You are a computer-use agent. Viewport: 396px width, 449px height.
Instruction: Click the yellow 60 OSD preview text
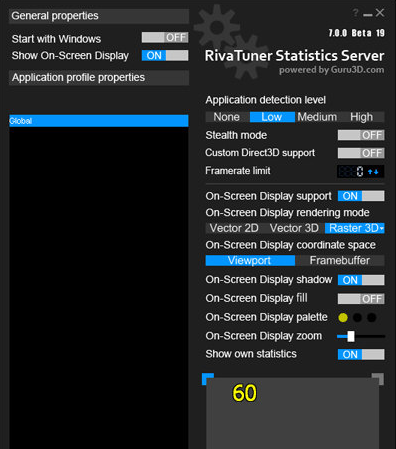[244, 393]
